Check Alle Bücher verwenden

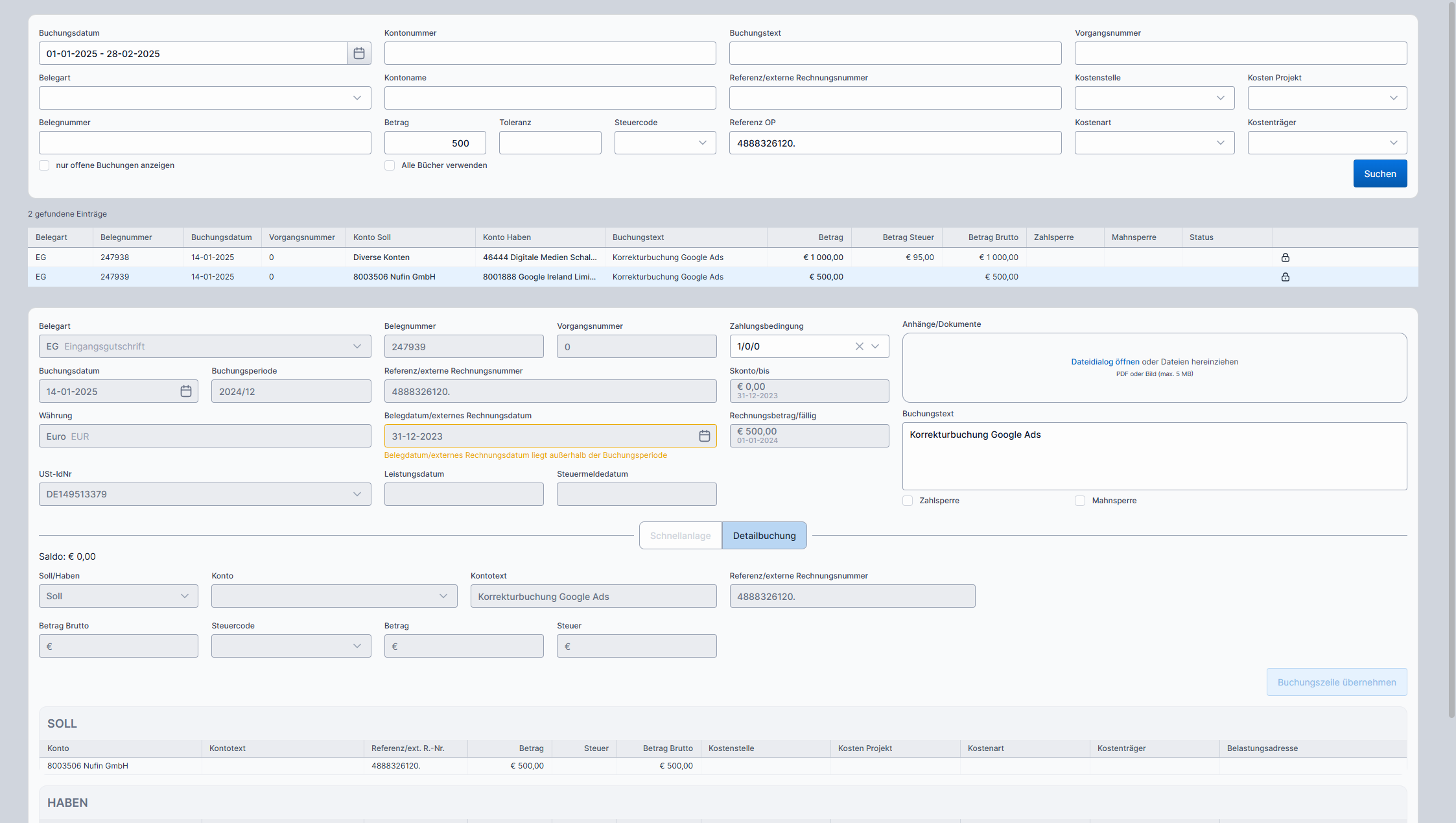390,165
